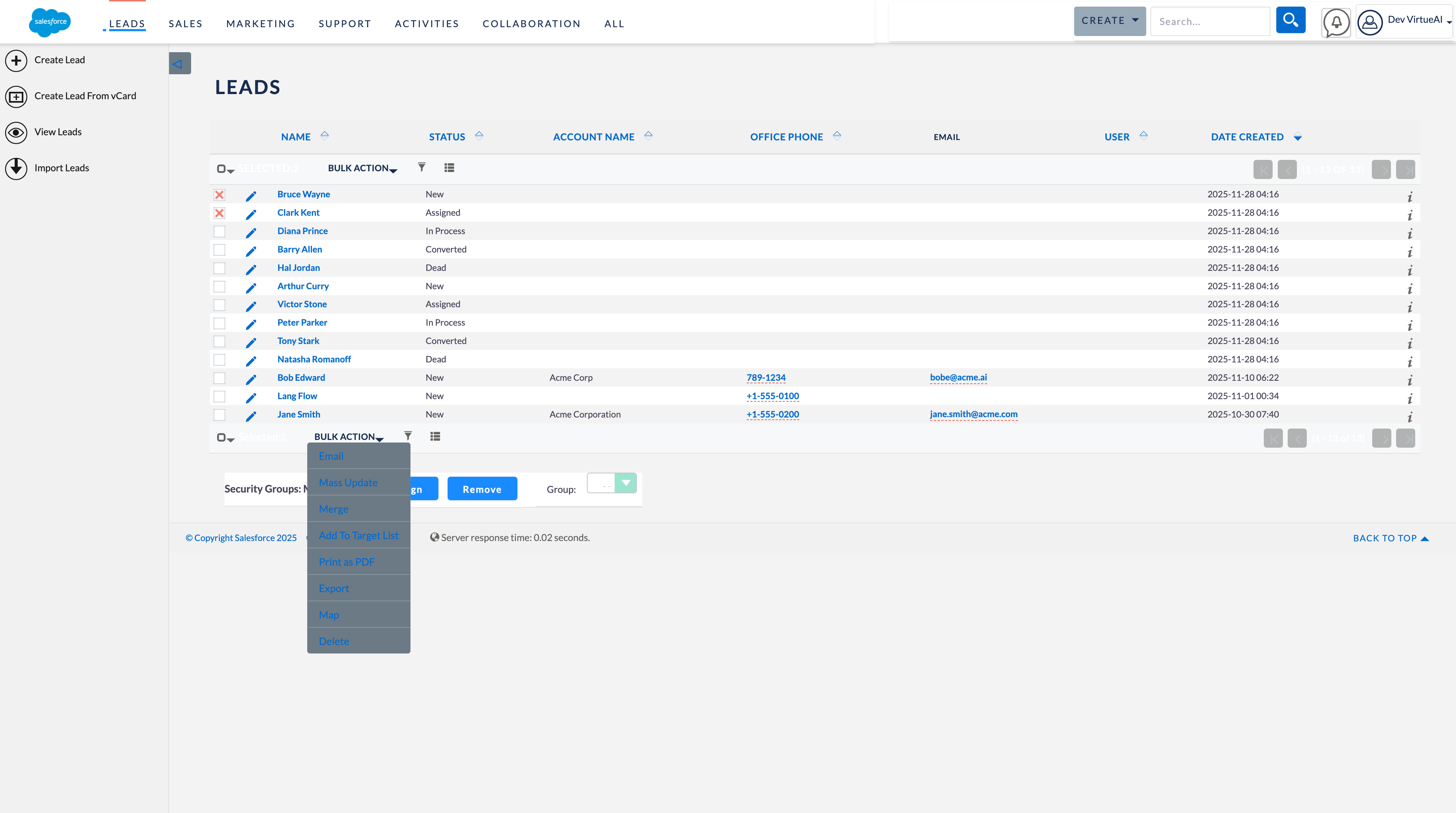Image resolution: width=1456 pixels, height=813 pixels.
Task: Close bottom BULK ACTION dropdown
Action: pyautogui.click(x=349, y=437)
